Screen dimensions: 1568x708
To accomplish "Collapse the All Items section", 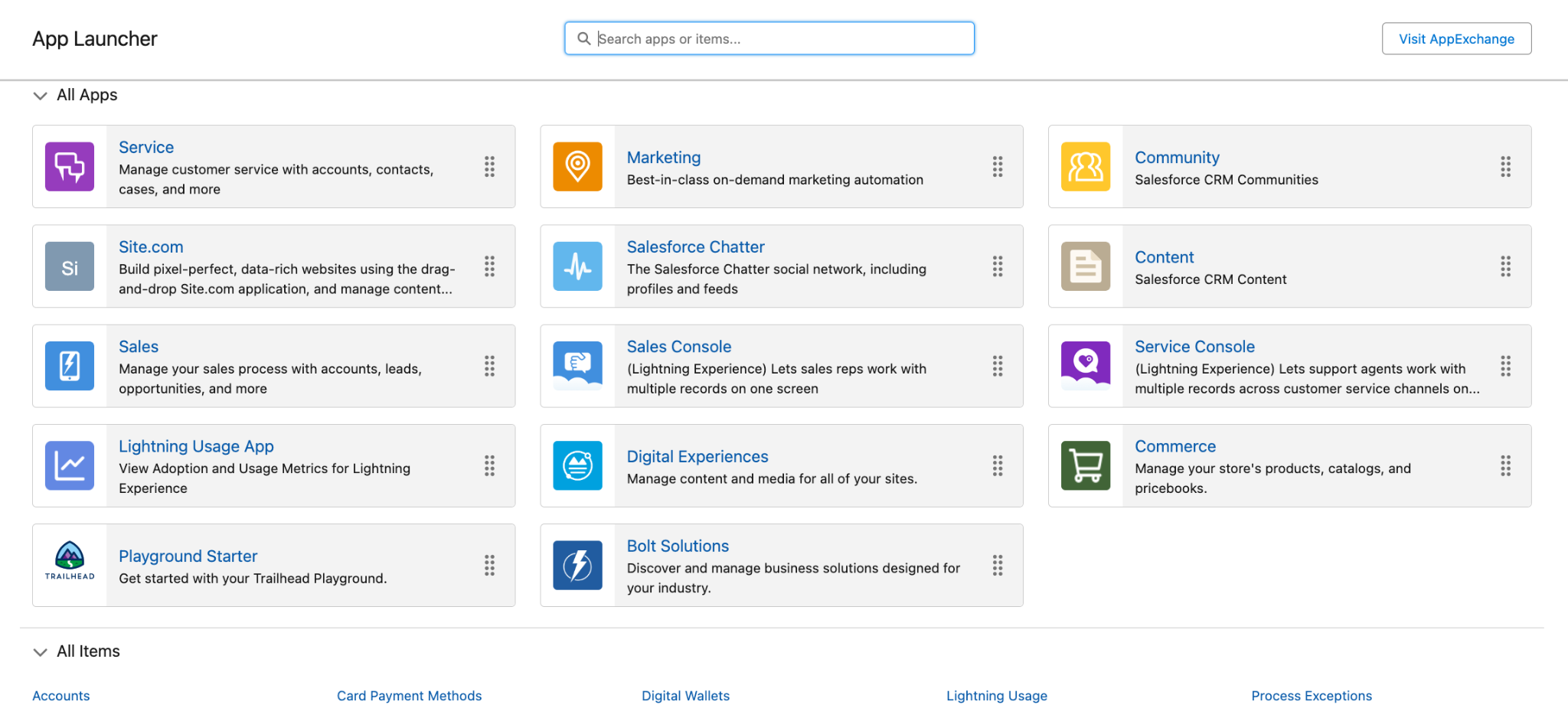I will point(40,652).
